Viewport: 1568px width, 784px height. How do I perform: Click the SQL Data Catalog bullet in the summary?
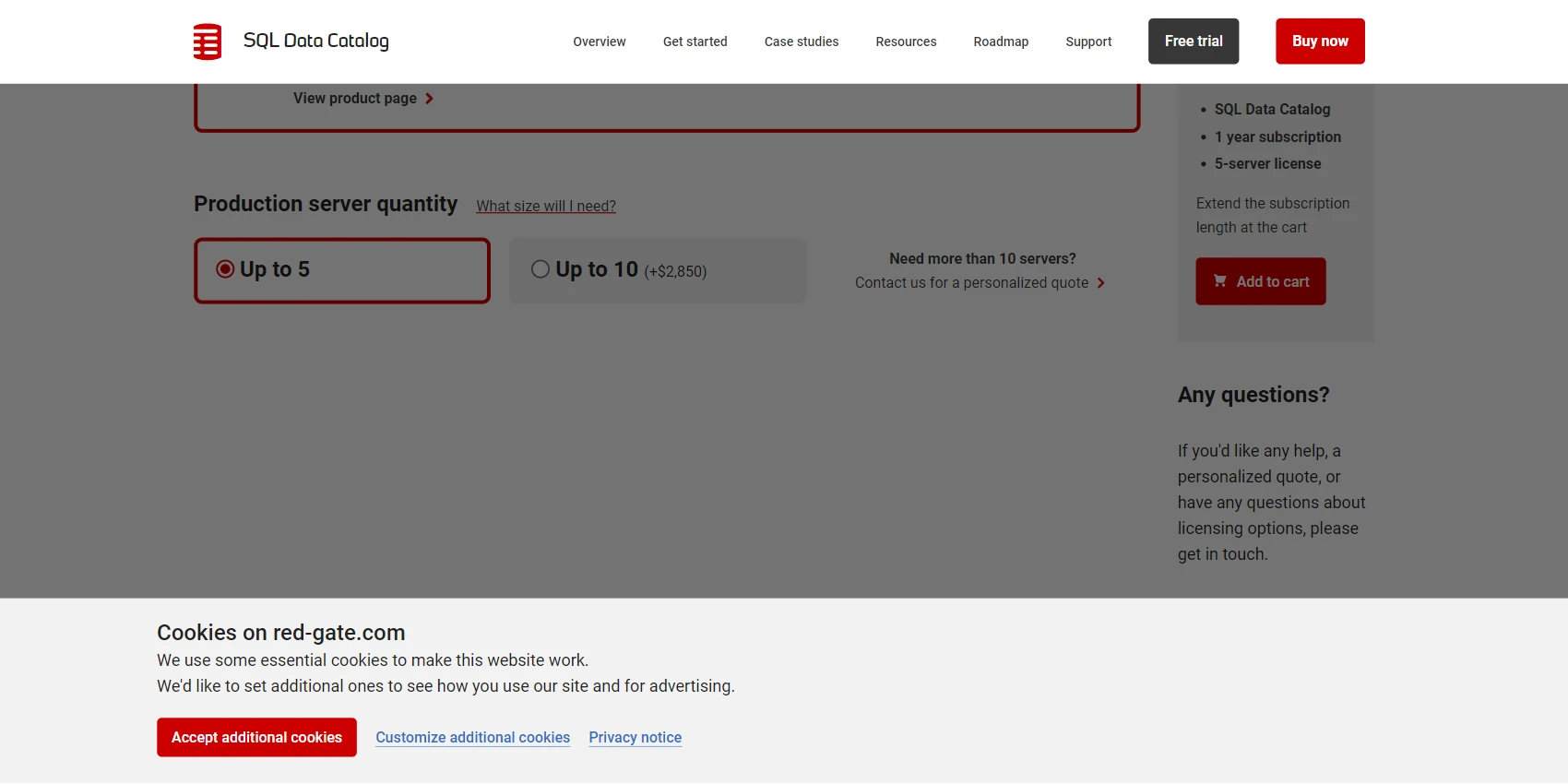click(x=1272, y=109)
